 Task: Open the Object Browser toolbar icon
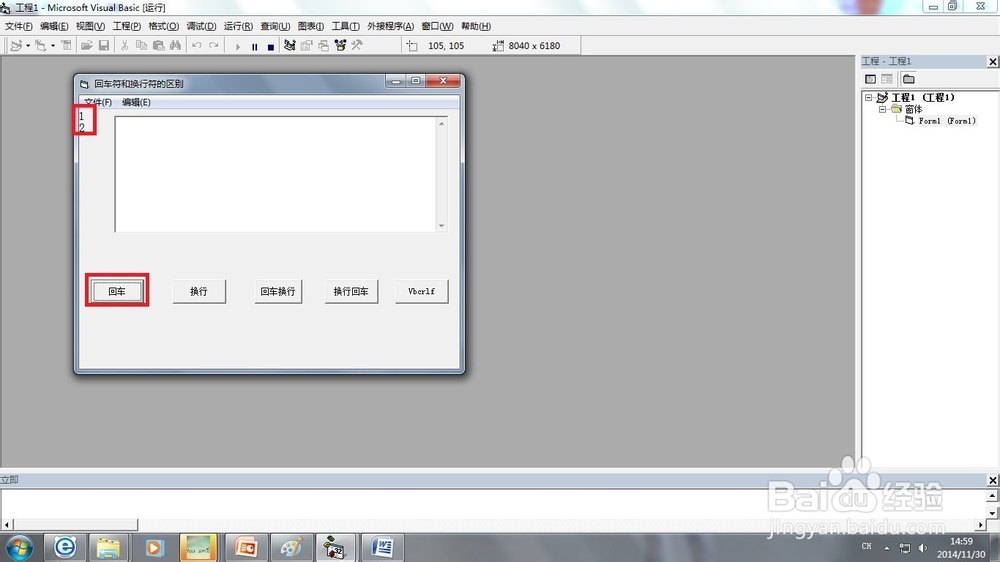pyautogui.click(x=341, y=45)
